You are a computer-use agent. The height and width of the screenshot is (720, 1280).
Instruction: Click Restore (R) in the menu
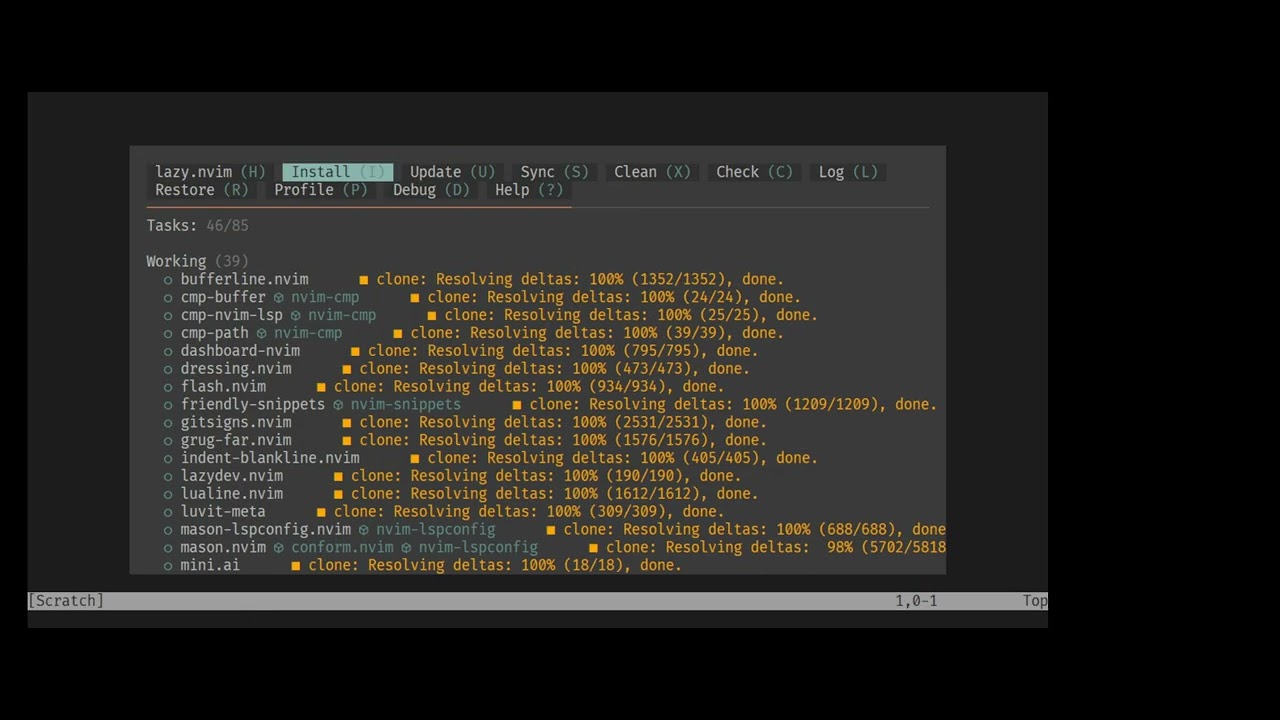point(201,190)
